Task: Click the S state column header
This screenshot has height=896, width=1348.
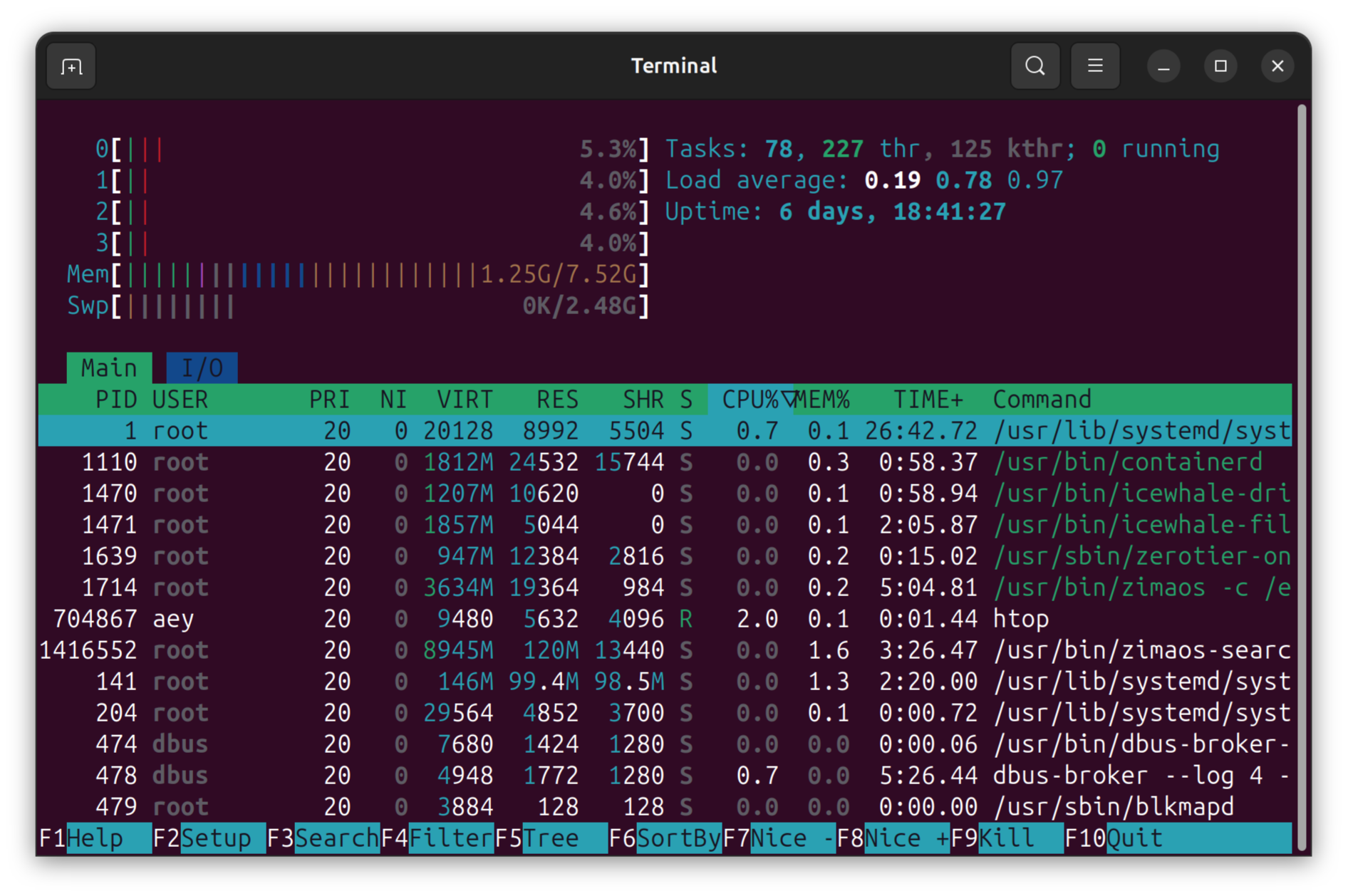Action: point(685,400)
